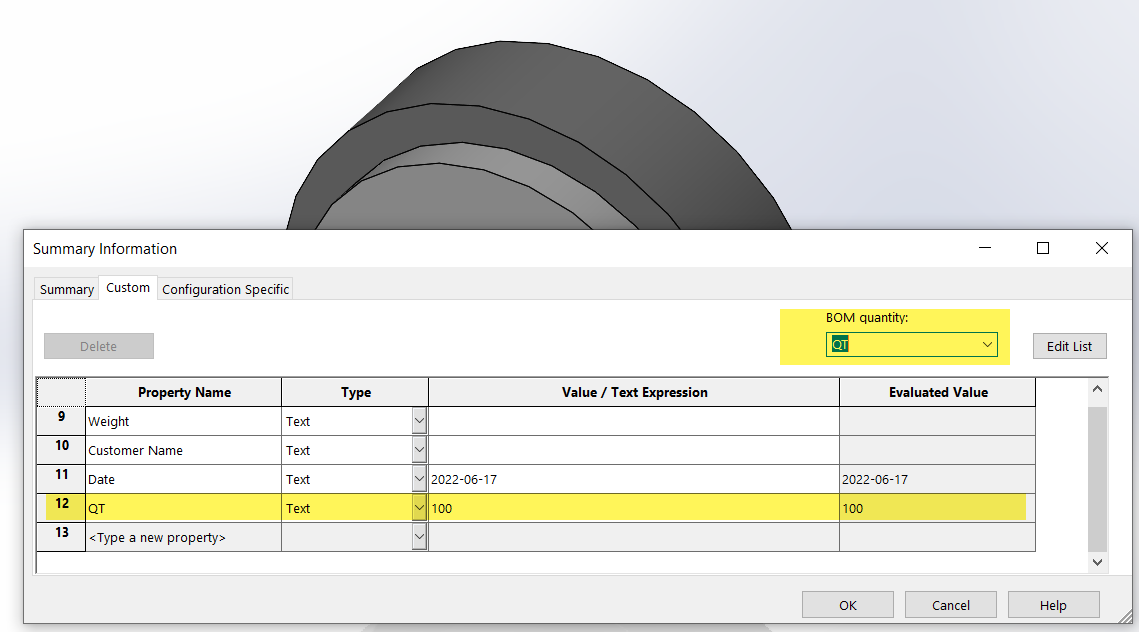Image resolution: width=1139 pixels, height=632 pixels.
Task: Open the BOM quantity dropdown
Action: point(989,344)
